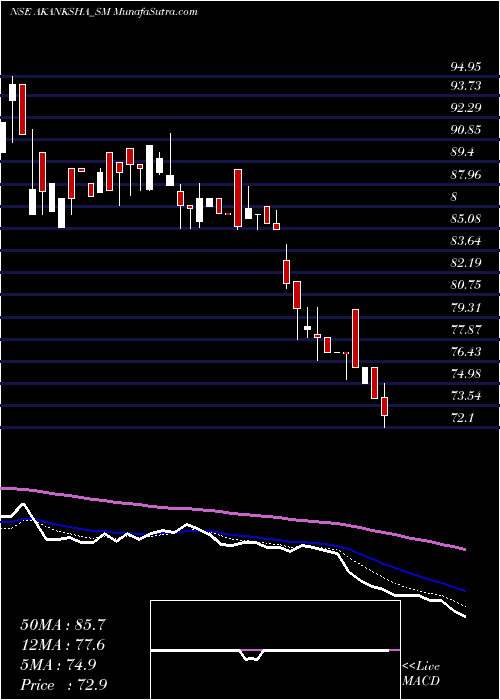Click the 92.29 price level label
Viewport: 500px width, 700px height.
466,108
